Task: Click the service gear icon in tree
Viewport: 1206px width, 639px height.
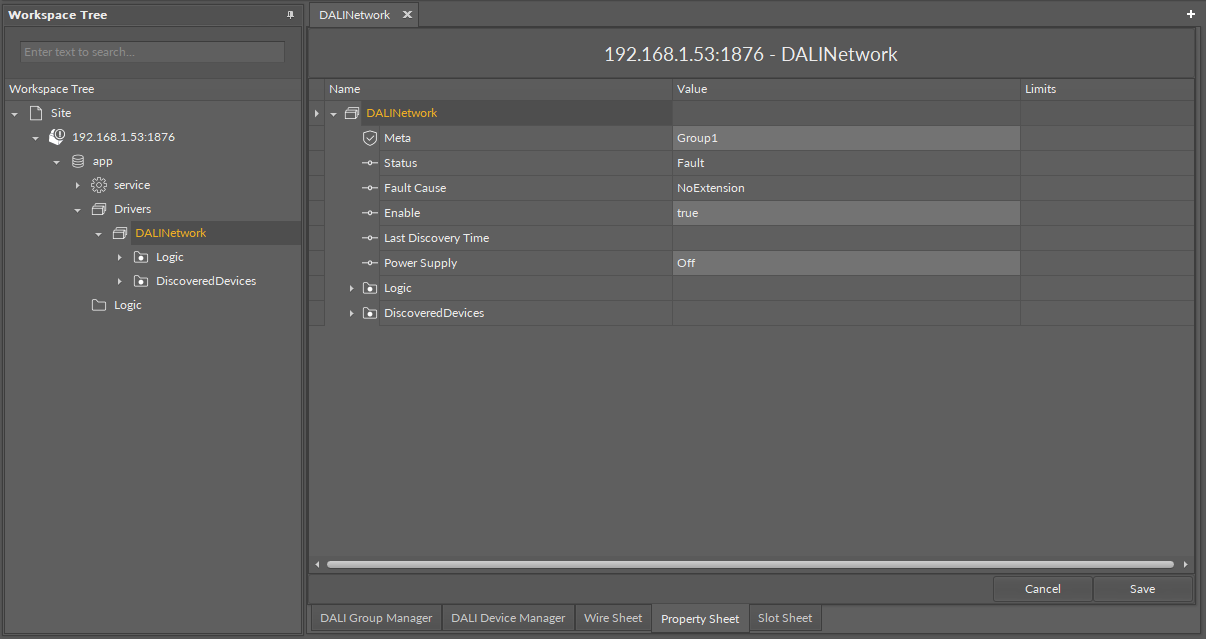Action: 98,185
